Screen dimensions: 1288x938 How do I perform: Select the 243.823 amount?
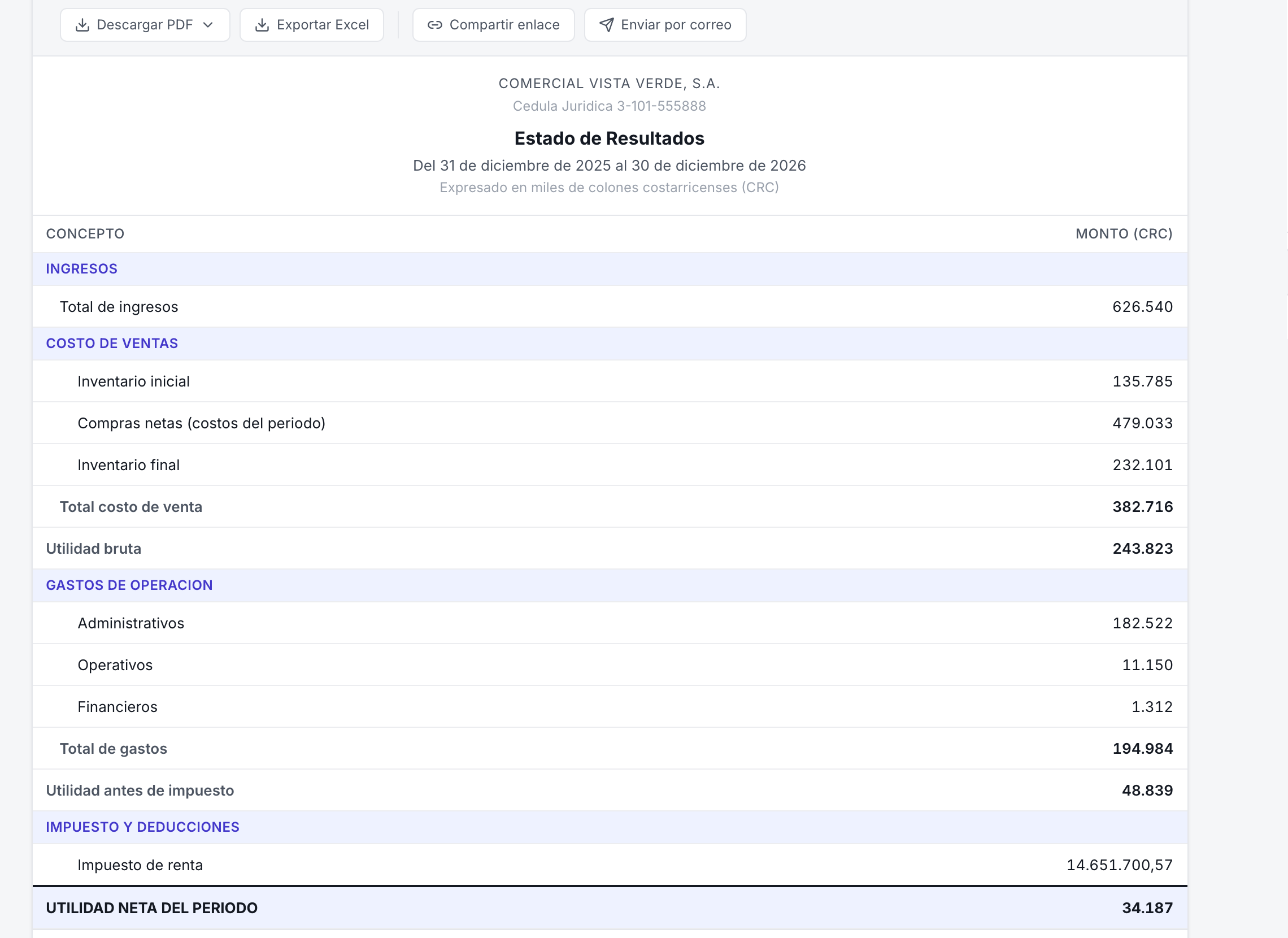pyautogui.click(x=1143, y=549)
